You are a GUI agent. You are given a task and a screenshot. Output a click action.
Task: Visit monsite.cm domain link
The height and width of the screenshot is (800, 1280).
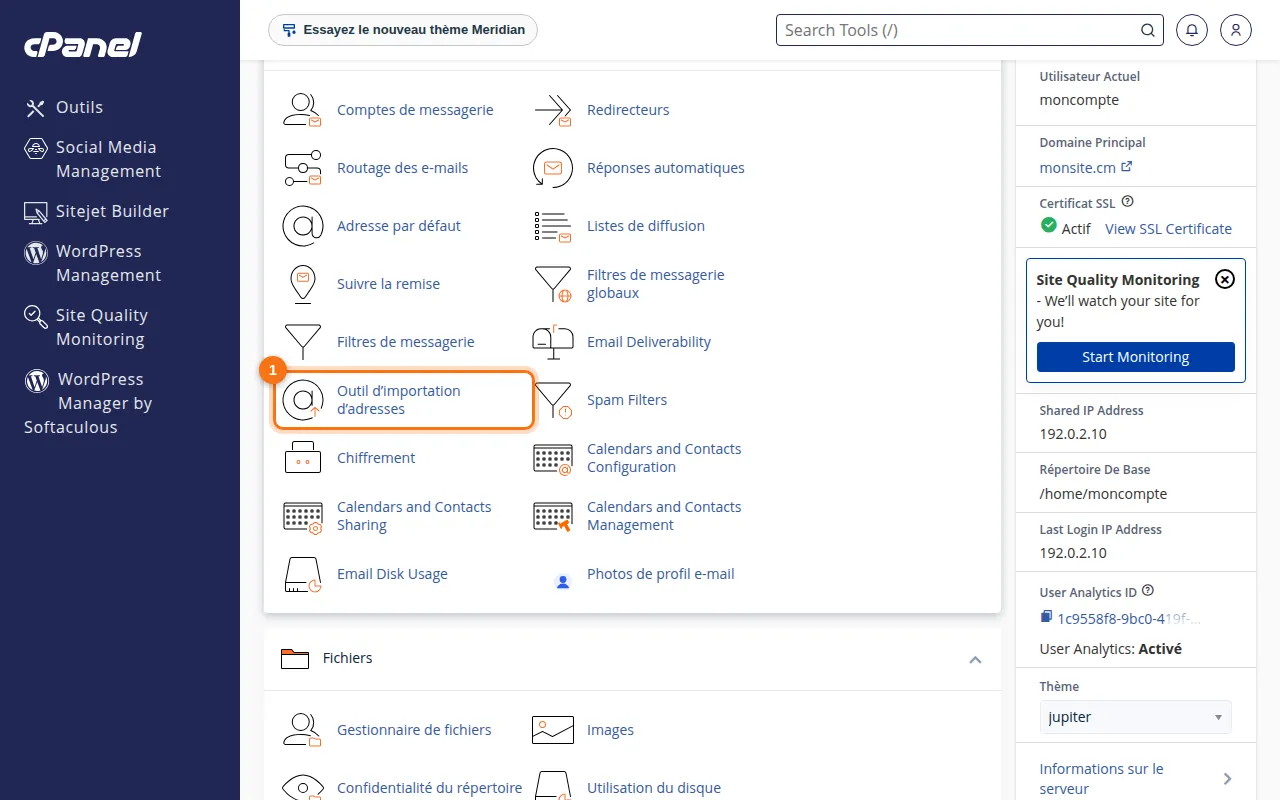click(1085, 167)
